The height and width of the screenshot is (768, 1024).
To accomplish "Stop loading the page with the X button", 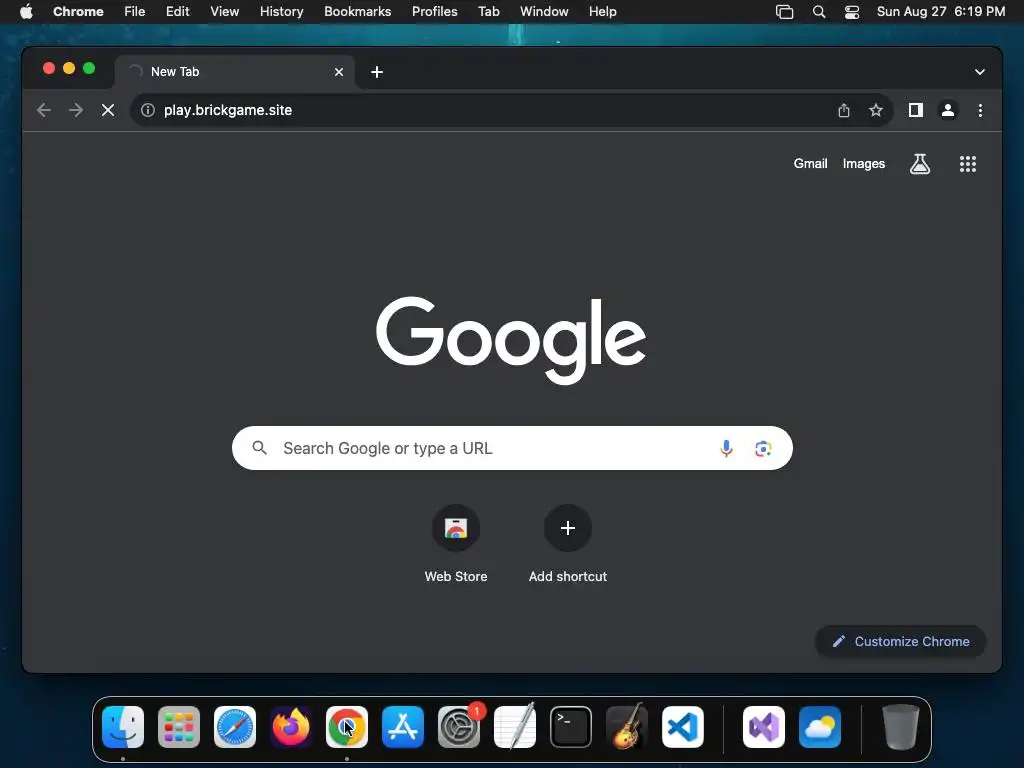I will click(x=108, y=110).
